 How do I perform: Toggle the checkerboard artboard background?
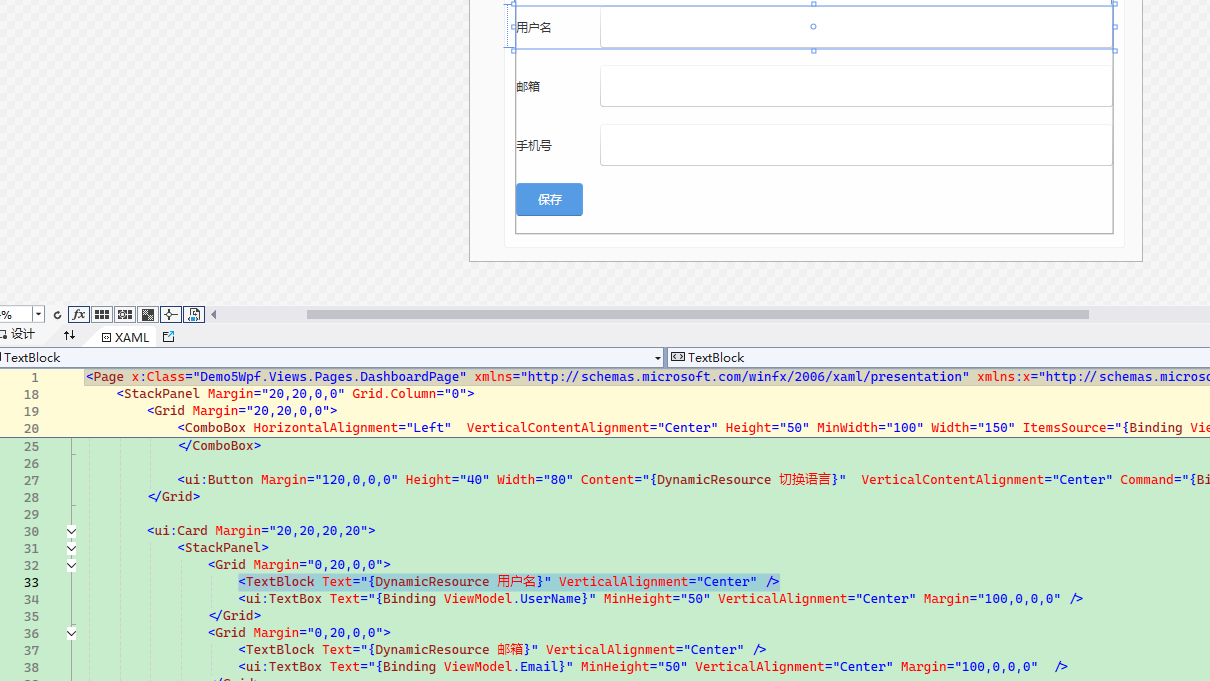(148, 315)
